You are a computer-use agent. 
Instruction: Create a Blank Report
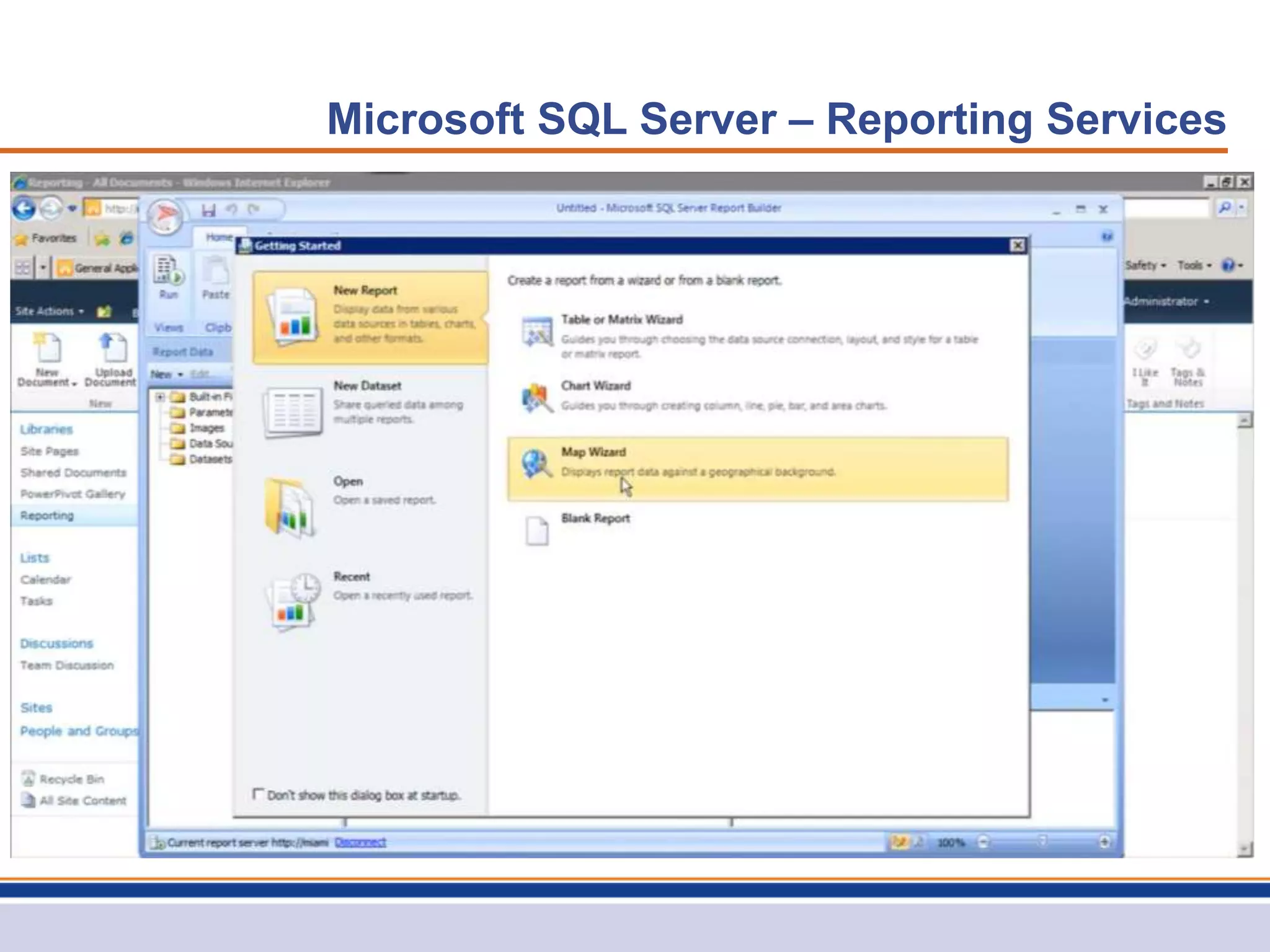click(x=757, y=530)
